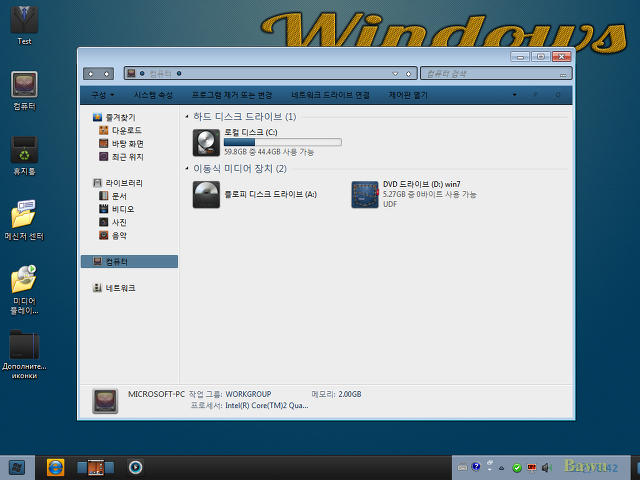Launch Media Player from taskbar
The height and width of the screenshot is (480, 640).
coord(136,467)
